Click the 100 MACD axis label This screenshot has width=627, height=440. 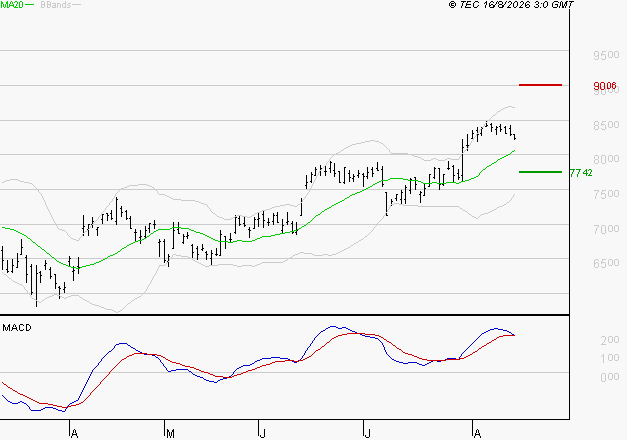(610, 358)
